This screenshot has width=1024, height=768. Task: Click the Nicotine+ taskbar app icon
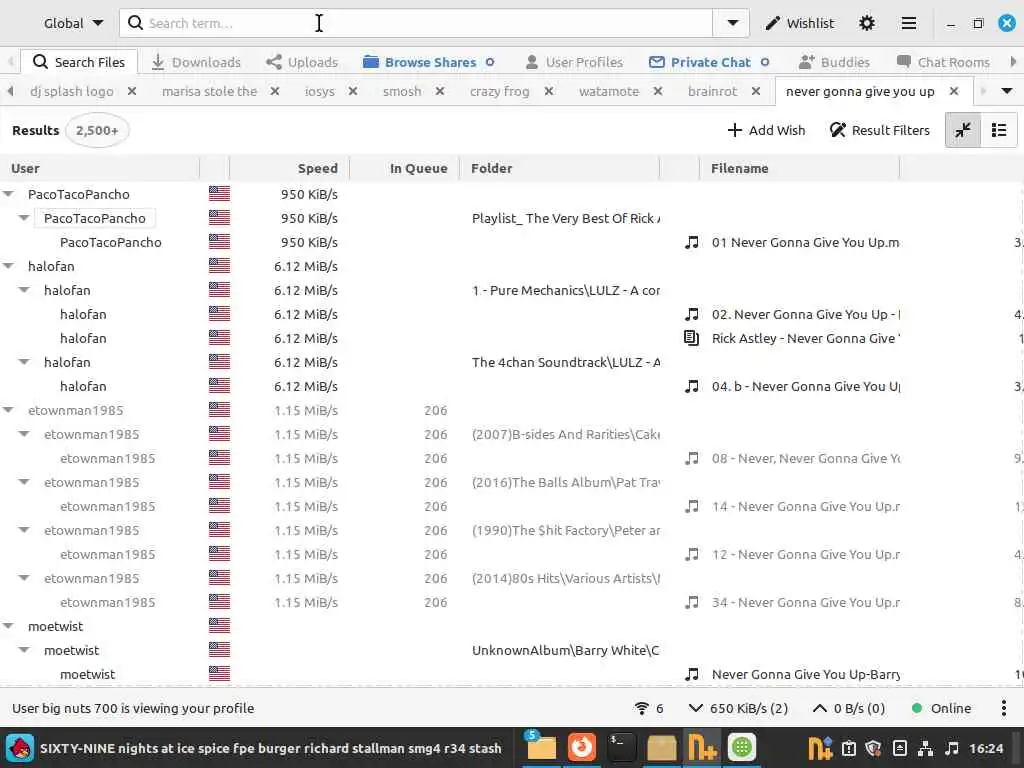coord(702,748)
